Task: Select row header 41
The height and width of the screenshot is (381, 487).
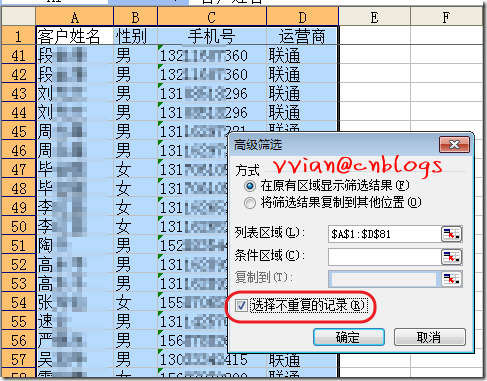Action: [x=19, y=55]
